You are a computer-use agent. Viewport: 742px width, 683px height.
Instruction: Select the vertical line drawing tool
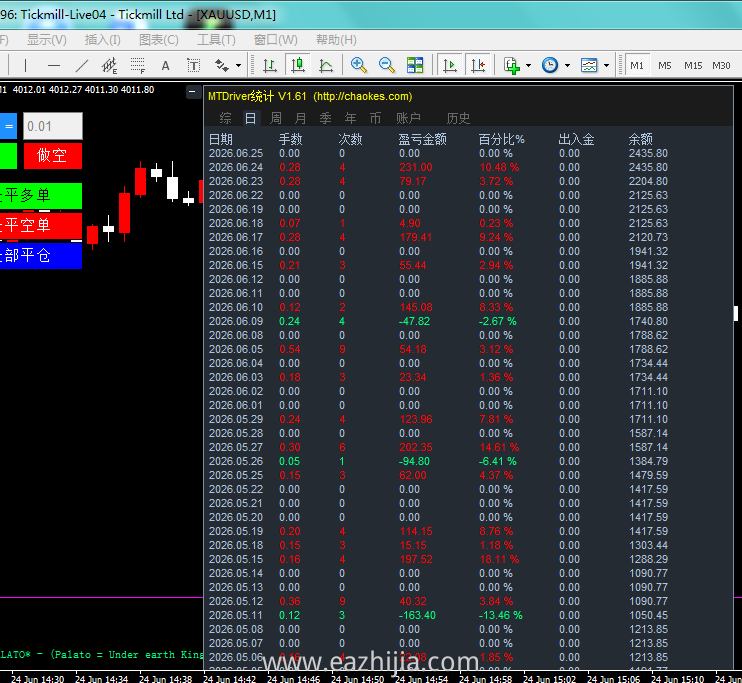click(x=25, y=65)
